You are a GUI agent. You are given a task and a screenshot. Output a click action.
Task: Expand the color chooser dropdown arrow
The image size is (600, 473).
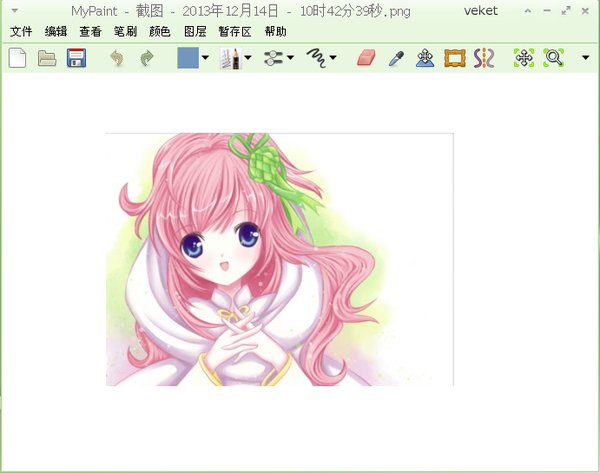coord(205,58)
